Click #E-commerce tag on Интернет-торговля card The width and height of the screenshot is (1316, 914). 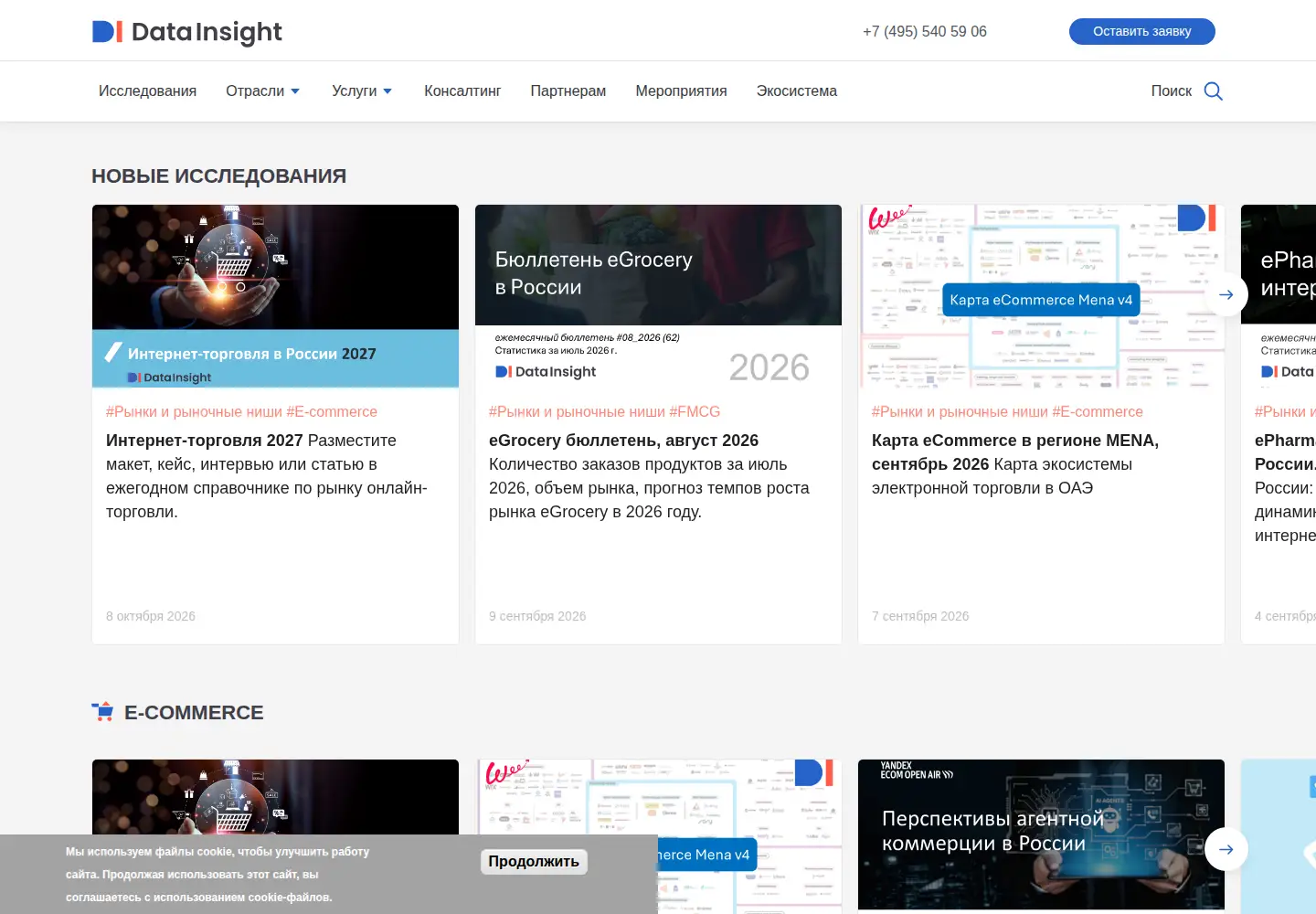tap(332, 412)
